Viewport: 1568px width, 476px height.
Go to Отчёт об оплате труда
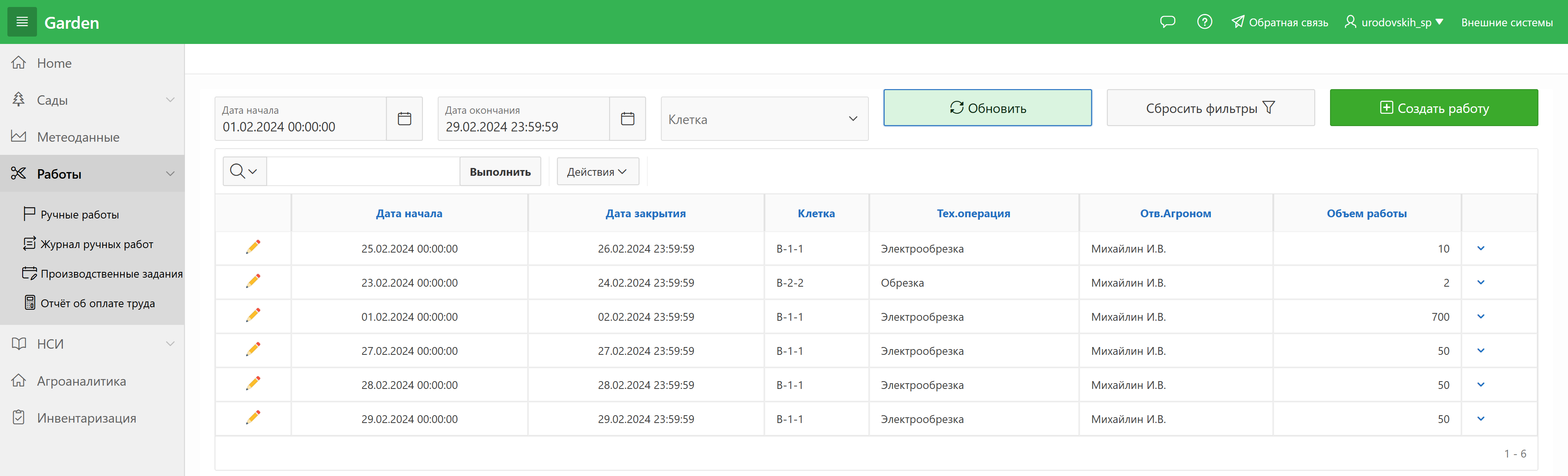pyautogui.click(x=97, y=304)
